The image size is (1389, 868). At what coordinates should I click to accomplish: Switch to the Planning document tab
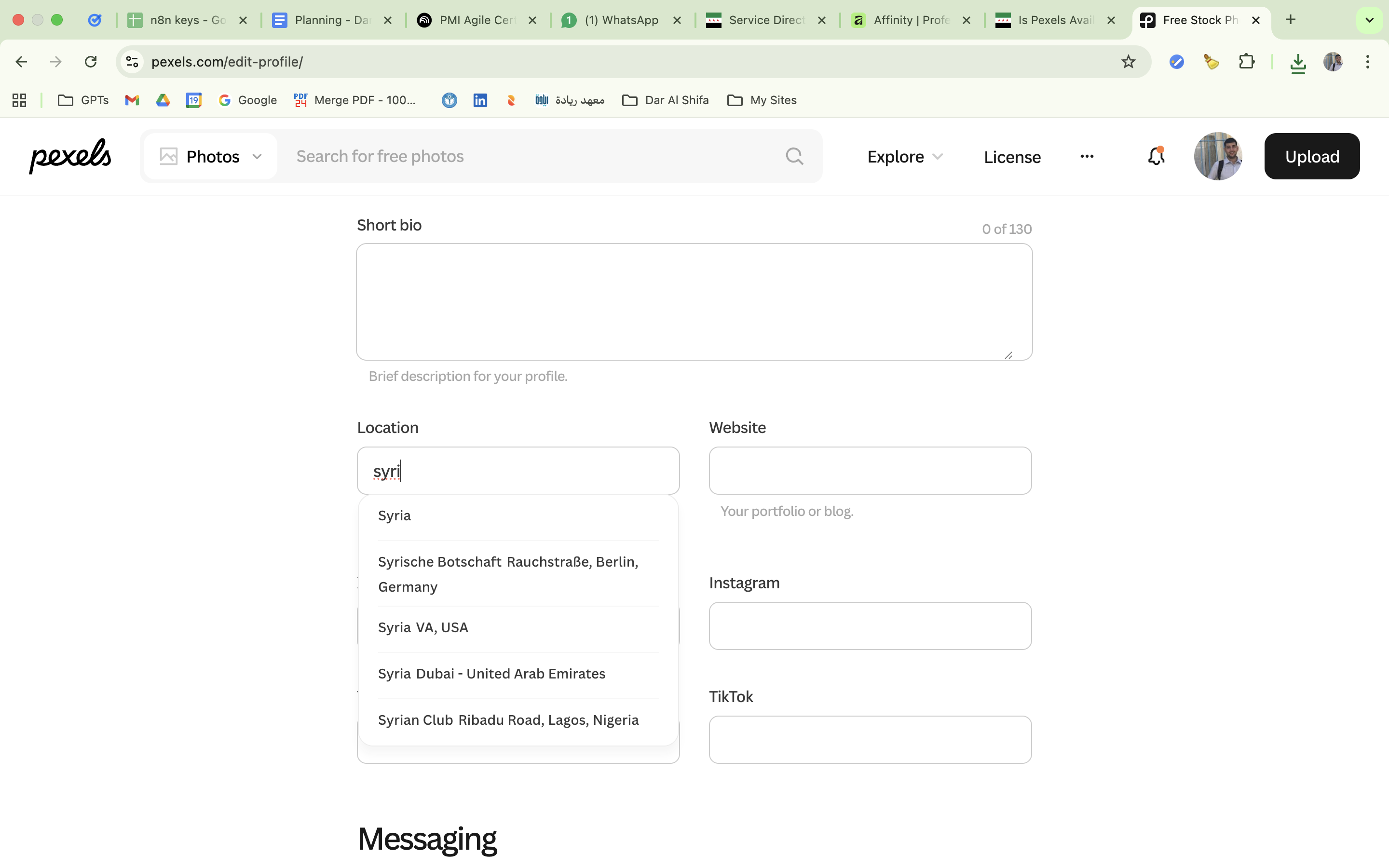(x=331, y=20)
